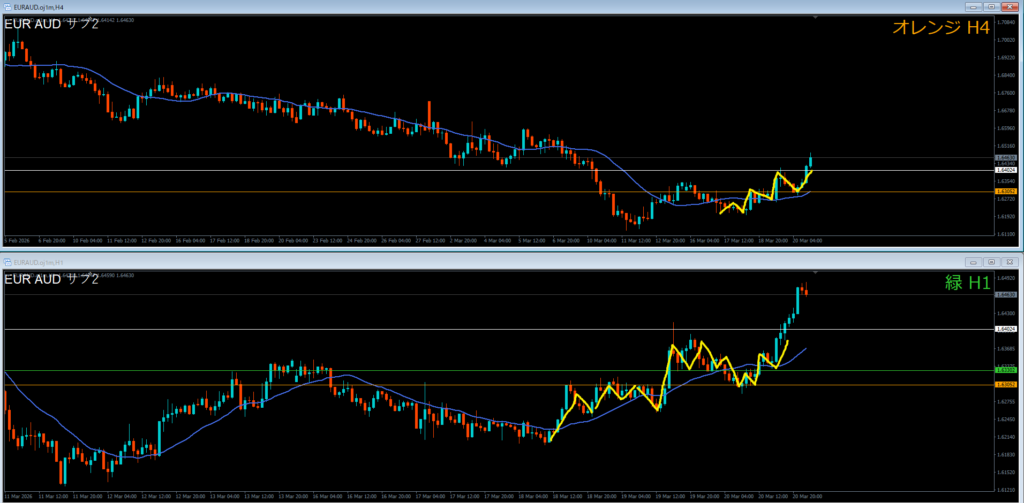This screenshot has width=1024, height=503.
Task: Select the 緑 H1 text label
Action: (962, 284)
